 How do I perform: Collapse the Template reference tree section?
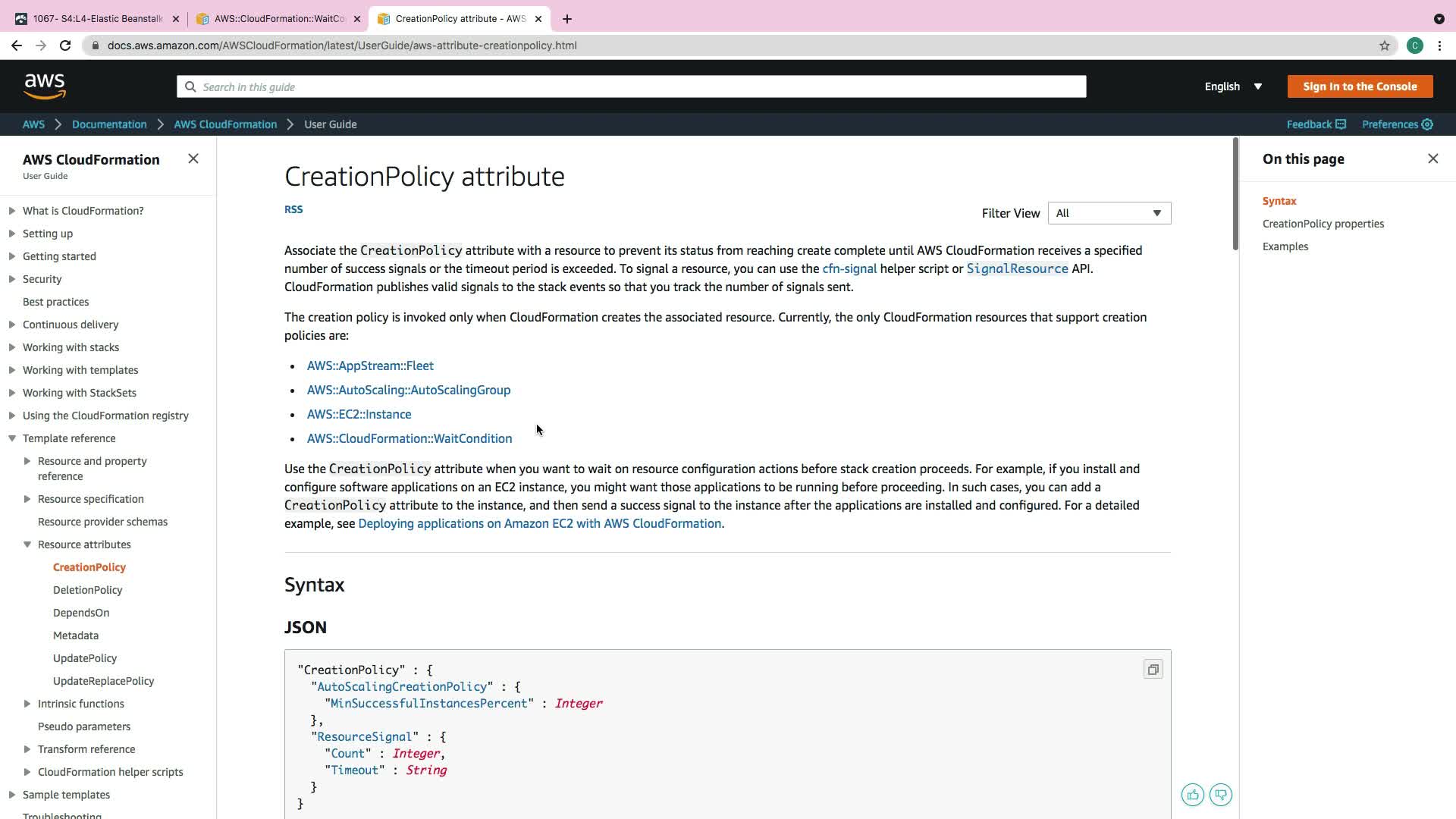12,438
